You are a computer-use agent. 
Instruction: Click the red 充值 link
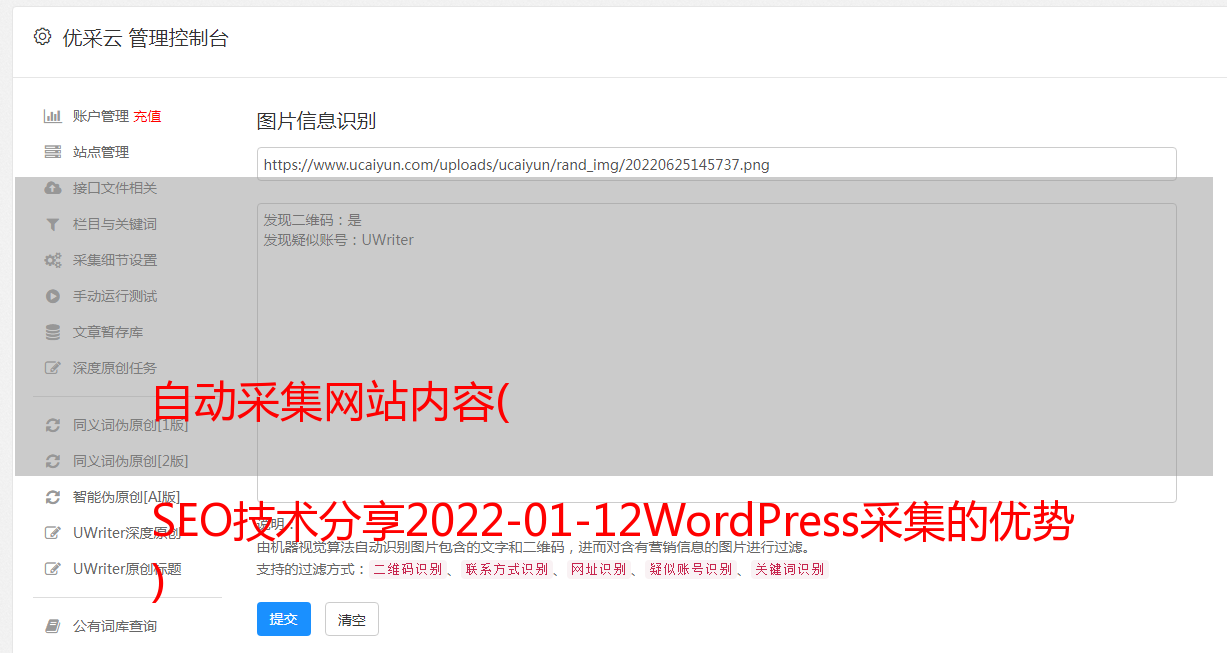(x=147, y=116)
